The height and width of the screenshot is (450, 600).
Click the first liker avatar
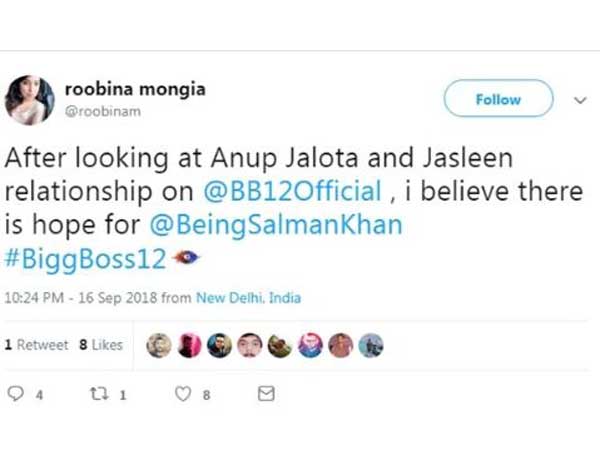[x=159, y=345]
